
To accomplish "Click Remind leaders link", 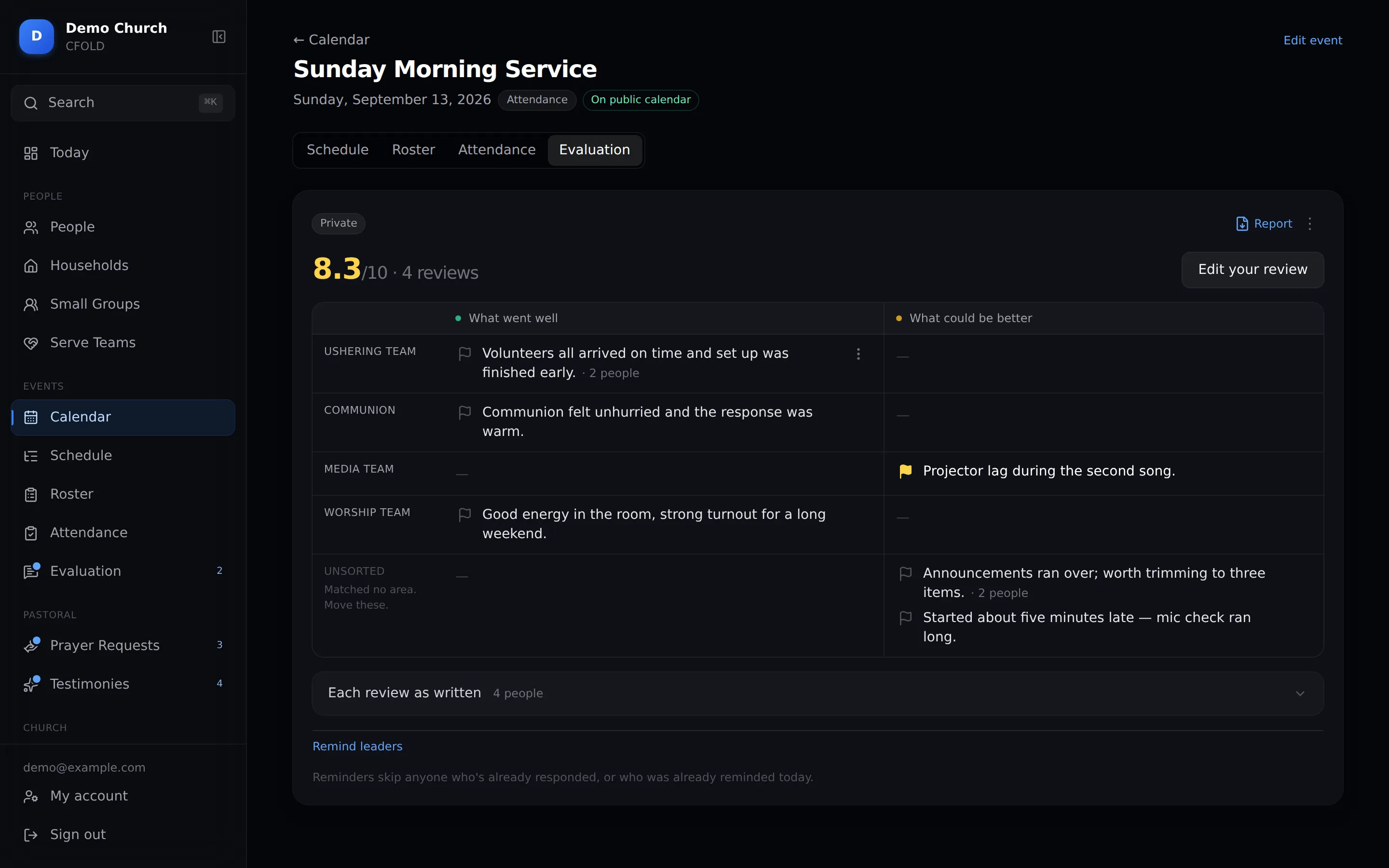I will (x=357, y=746).
